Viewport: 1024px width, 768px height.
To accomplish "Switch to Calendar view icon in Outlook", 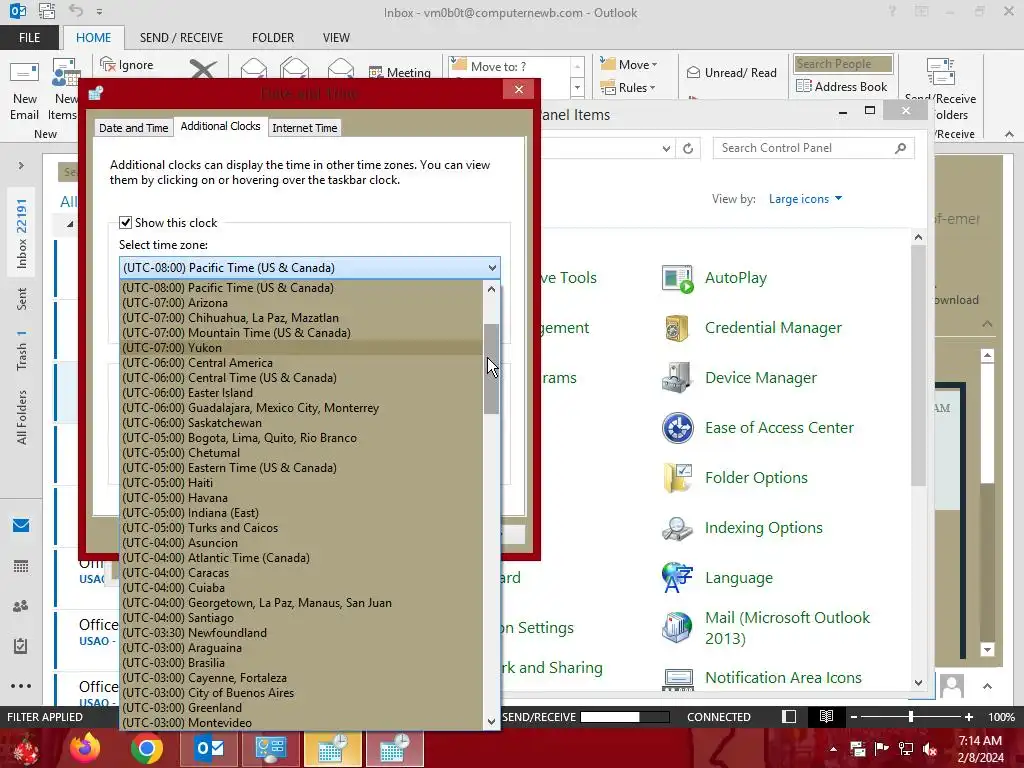I will click(21, 566).
